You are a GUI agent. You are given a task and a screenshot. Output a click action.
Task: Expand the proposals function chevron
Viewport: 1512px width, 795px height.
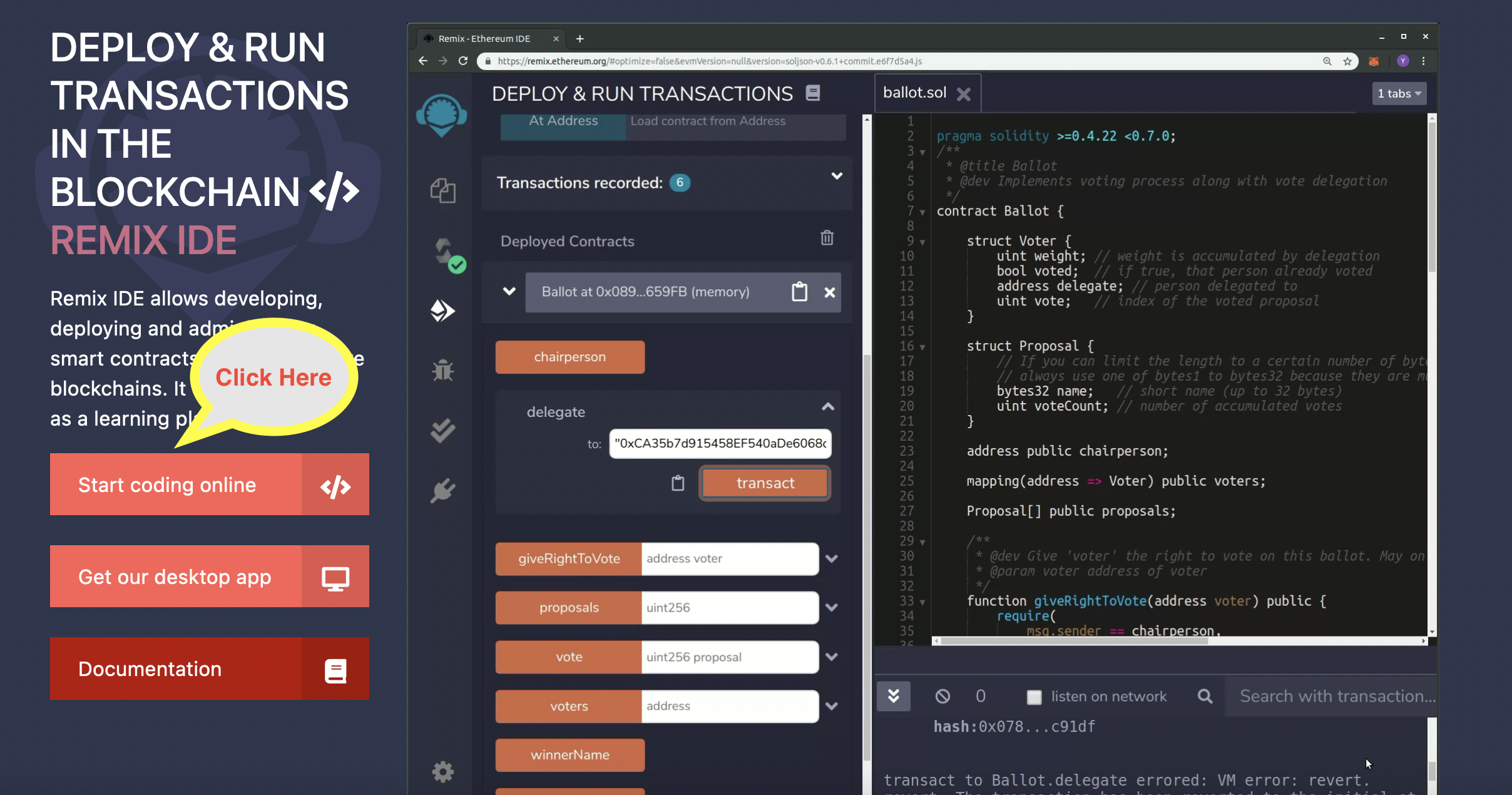832,607
